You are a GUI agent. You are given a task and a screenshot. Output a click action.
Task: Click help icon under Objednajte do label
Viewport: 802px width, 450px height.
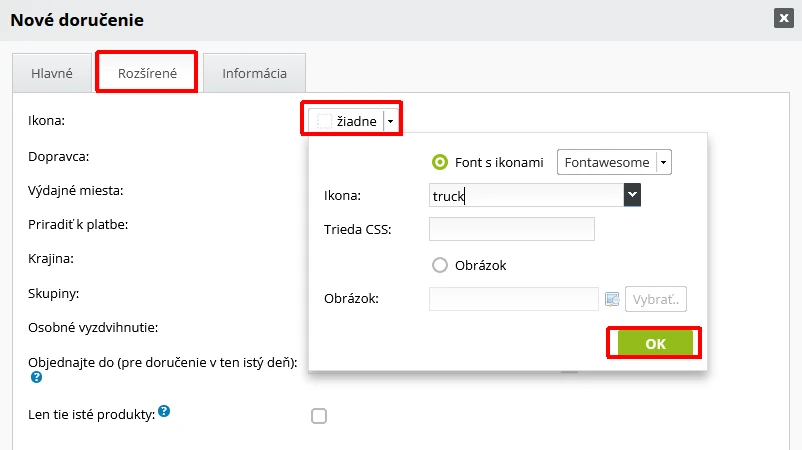click(36, 378)
